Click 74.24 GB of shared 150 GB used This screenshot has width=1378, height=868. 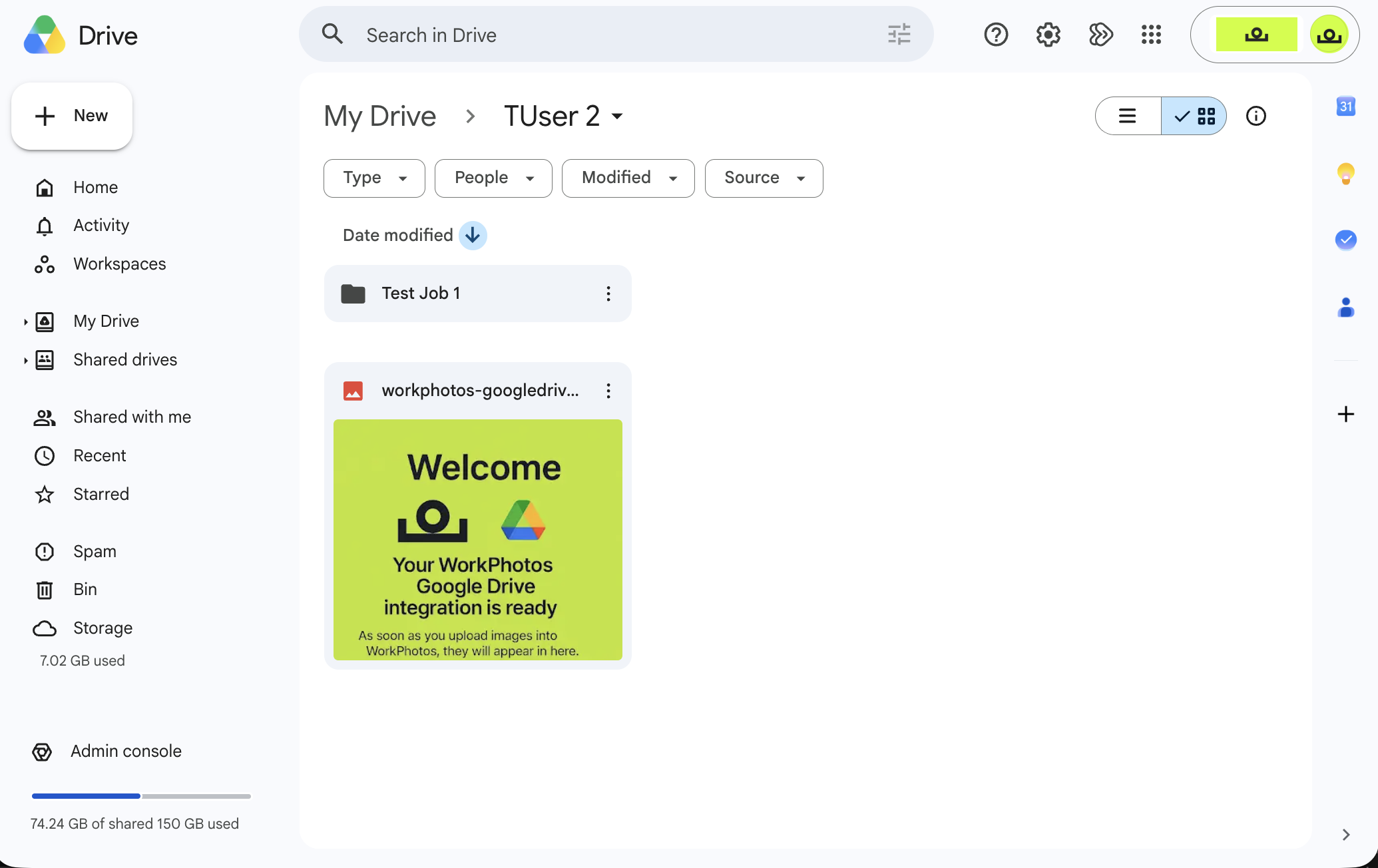pyautogui.click(x=134, y=824)
